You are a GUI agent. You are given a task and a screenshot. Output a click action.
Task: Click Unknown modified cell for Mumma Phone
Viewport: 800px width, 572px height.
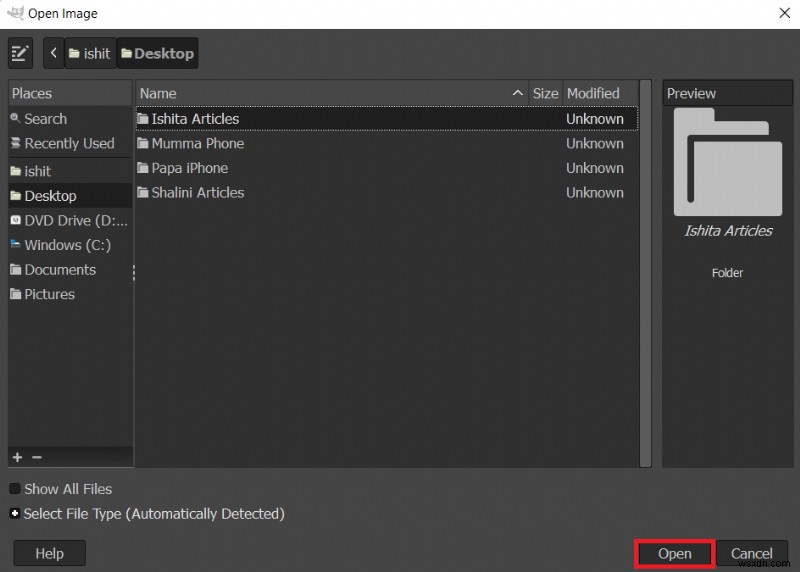click(595, 143)
